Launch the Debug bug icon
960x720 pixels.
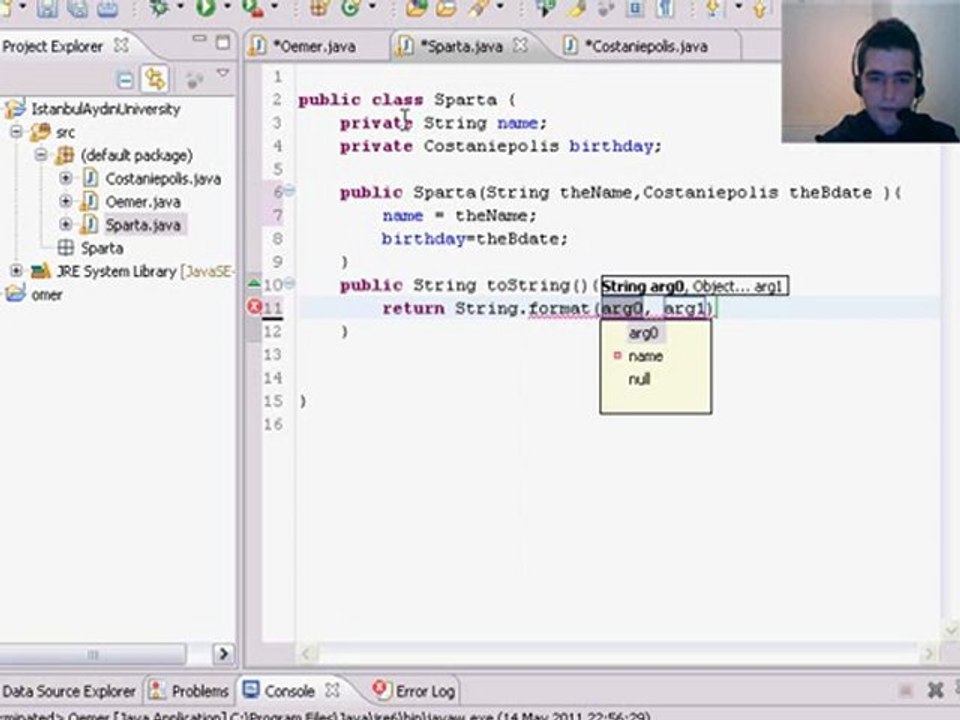[x=159, y=7]
